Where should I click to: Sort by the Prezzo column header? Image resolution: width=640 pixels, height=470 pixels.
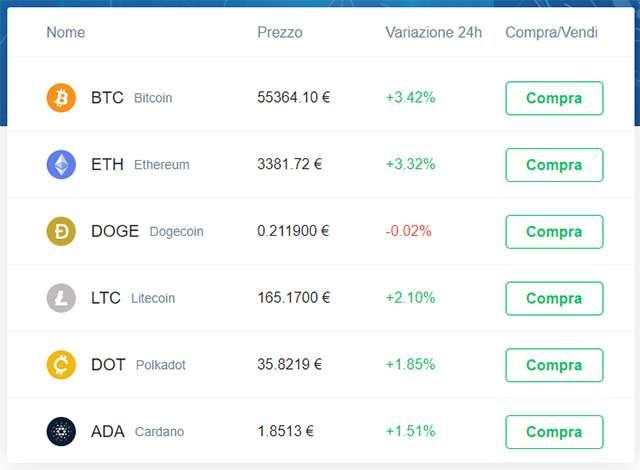pos(280,32)
